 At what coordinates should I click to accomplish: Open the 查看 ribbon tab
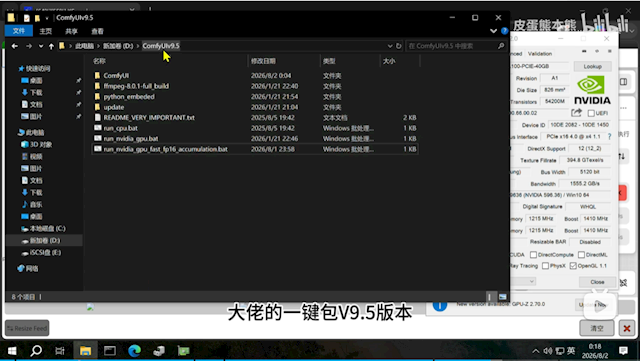97,31
